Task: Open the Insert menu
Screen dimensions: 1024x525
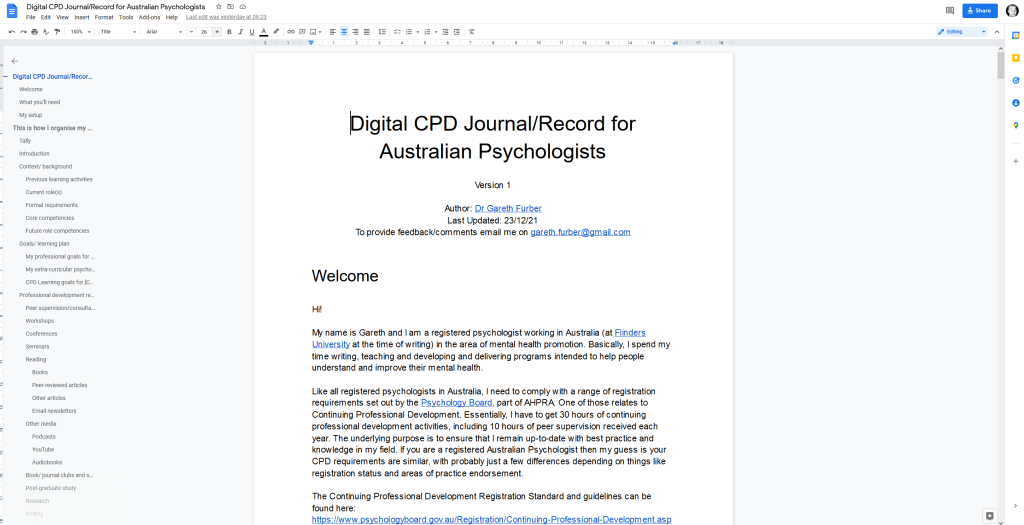Action: pyautogui.click(x=81, y=17)
